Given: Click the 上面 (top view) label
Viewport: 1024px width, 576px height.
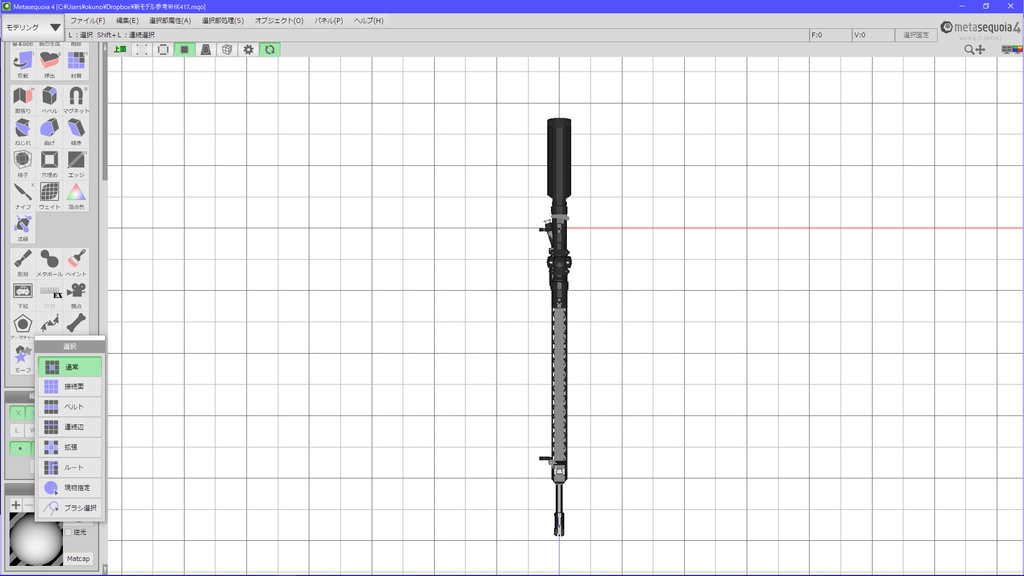Looking at the screenshot, I should (x=120, y=50).
